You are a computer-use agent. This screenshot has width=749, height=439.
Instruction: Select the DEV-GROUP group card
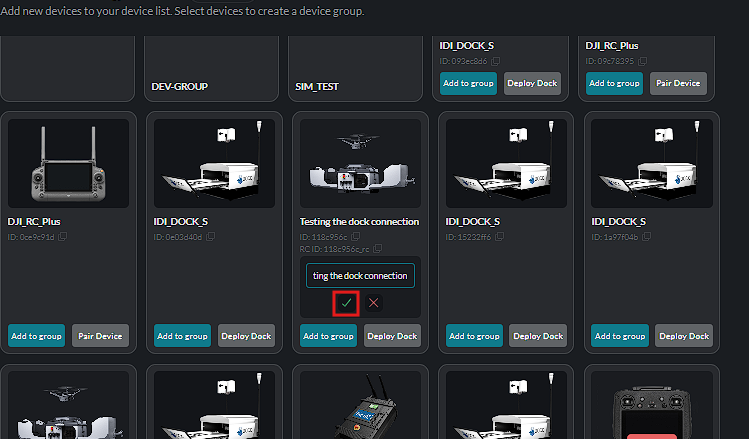pos(212,67)
